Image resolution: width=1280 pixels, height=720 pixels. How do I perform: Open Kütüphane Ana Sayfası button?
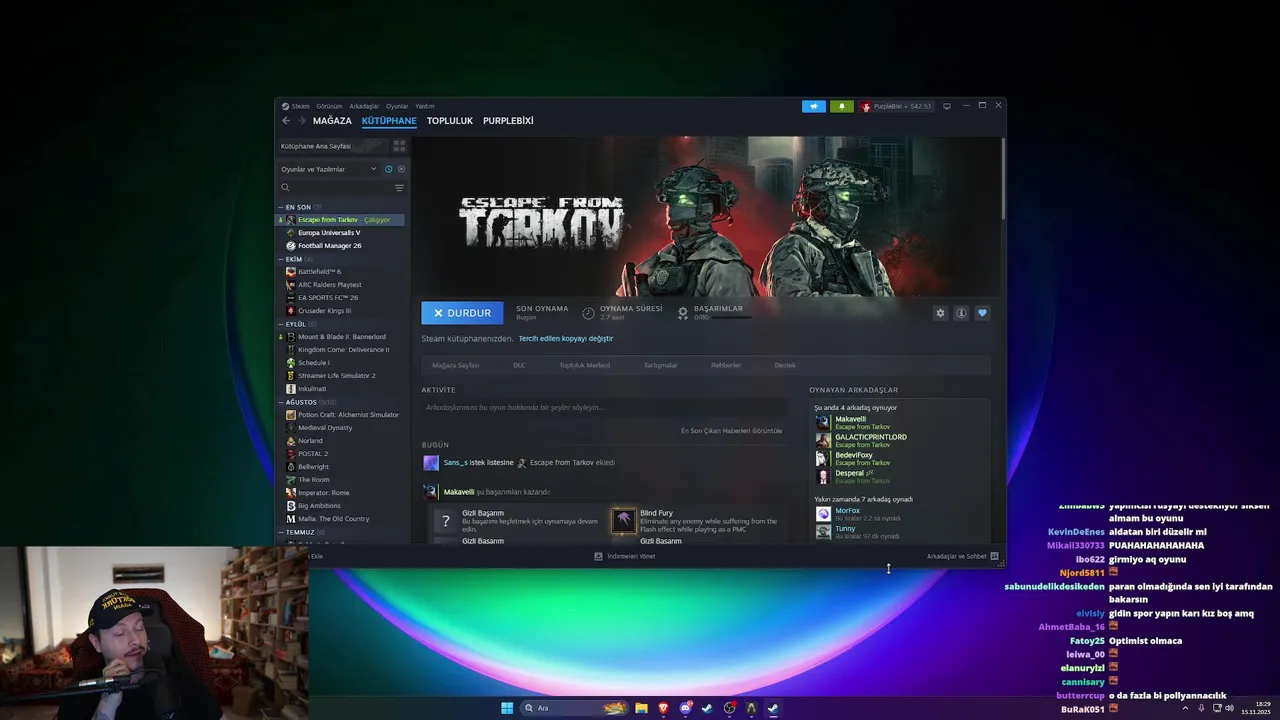(x=333, y=146)
